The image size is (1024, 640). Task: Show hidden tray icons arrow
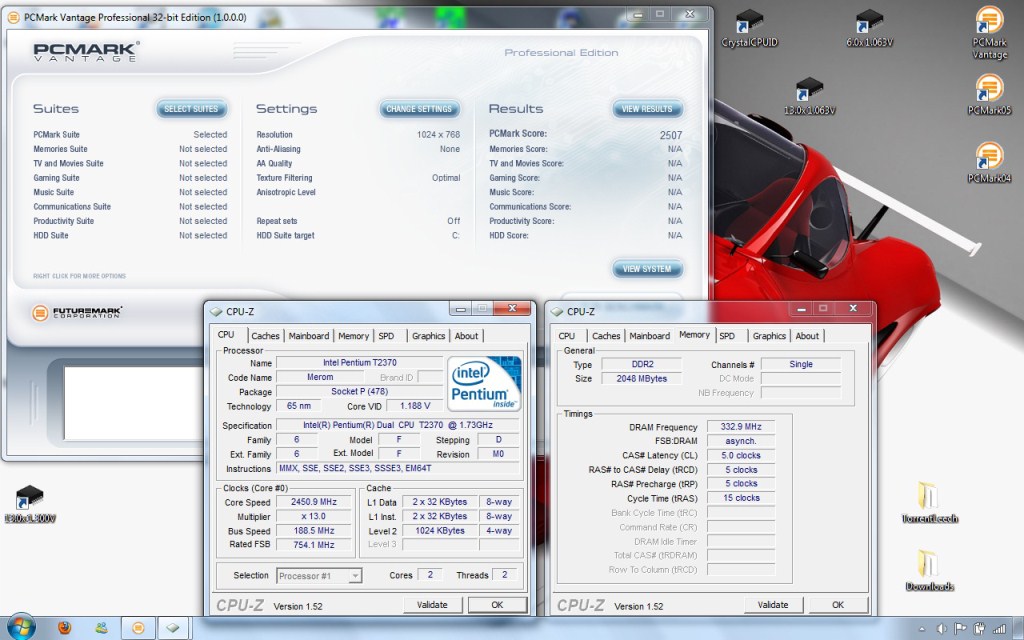pos(922,630)
